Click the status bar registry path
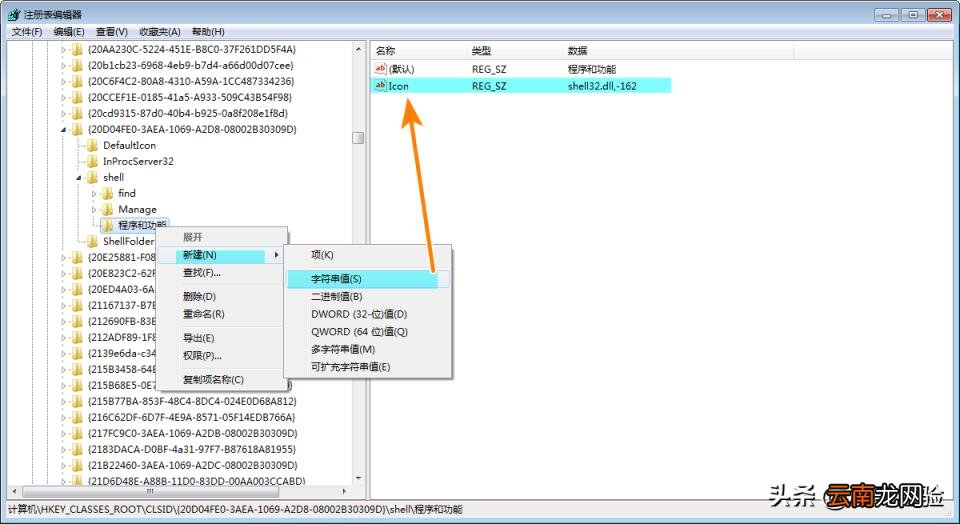This screenshot has height=524, width=960. (236, 509)
